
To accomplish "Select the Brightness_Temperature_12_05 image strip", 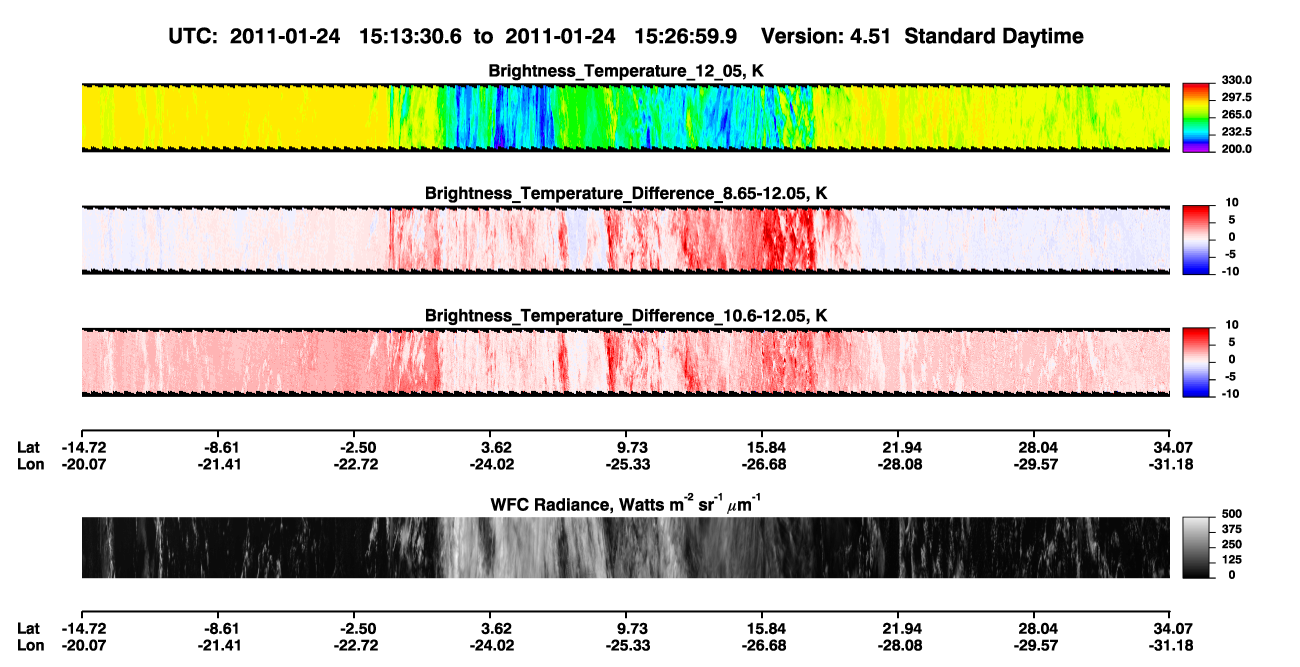I will (625, 117).
